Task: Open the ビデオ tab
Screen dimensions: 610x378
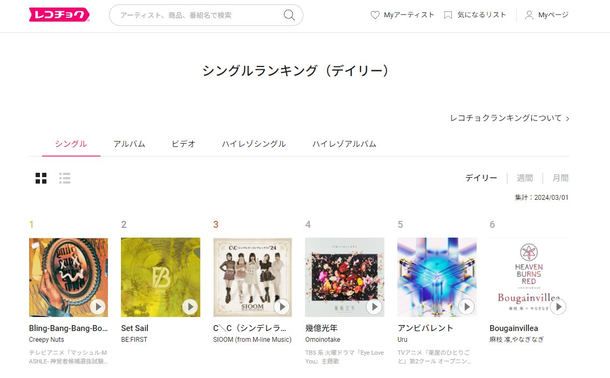Action: click(x=183, y=144)
